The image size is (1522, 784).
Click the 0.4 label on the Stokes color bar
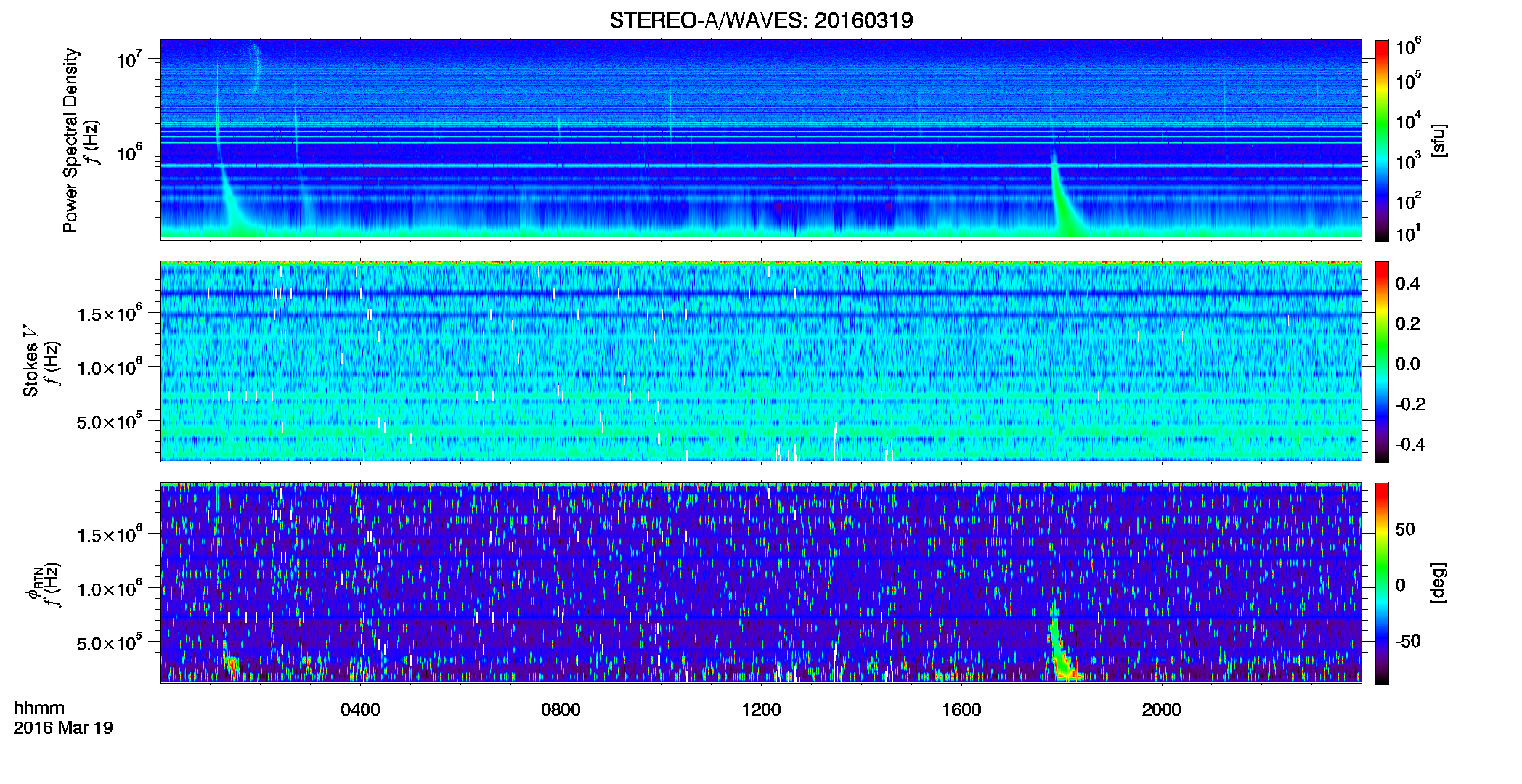tap(1407, 284)
